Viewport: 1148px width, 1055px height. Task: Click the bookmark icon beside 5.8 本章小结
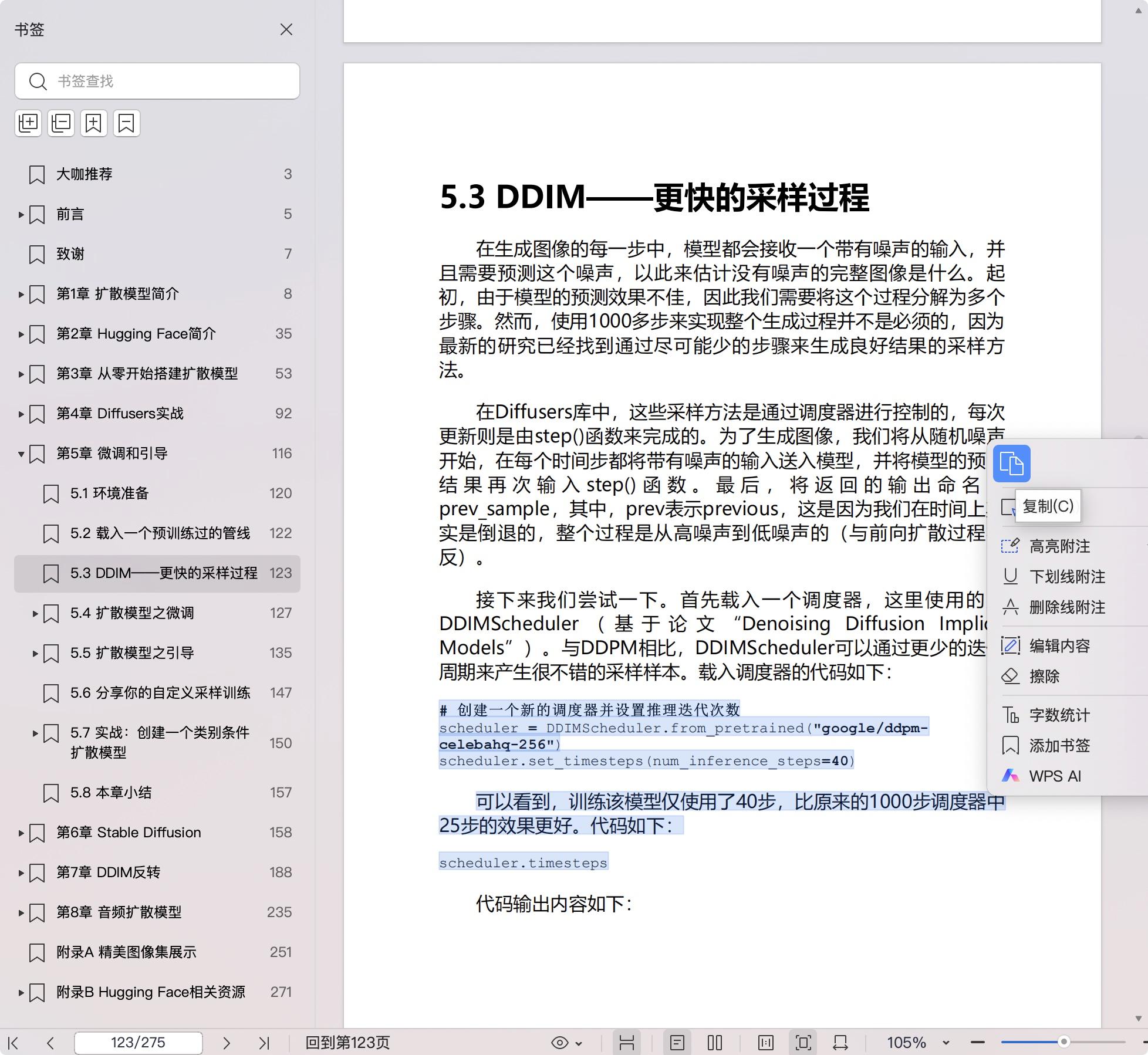(x=51, y=793)
